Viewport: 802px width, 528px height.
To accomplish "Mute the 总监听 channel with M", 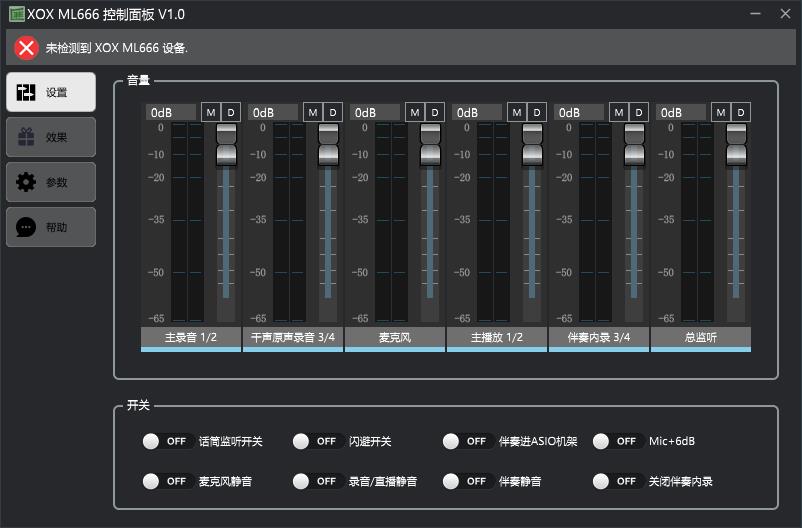I will tap(721, 113).
